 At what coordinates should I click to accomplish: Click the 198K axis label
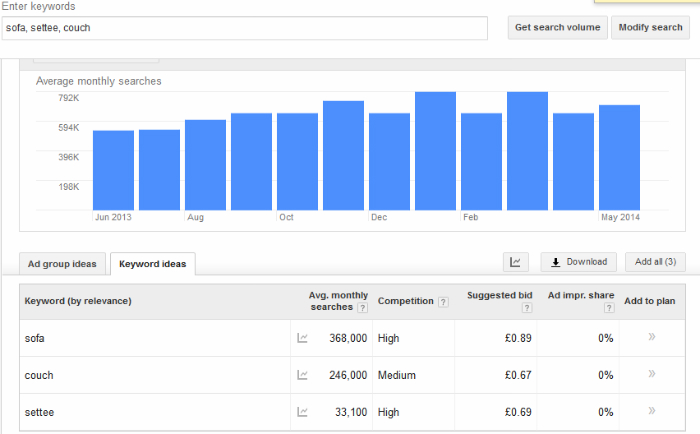click(69, 187)
